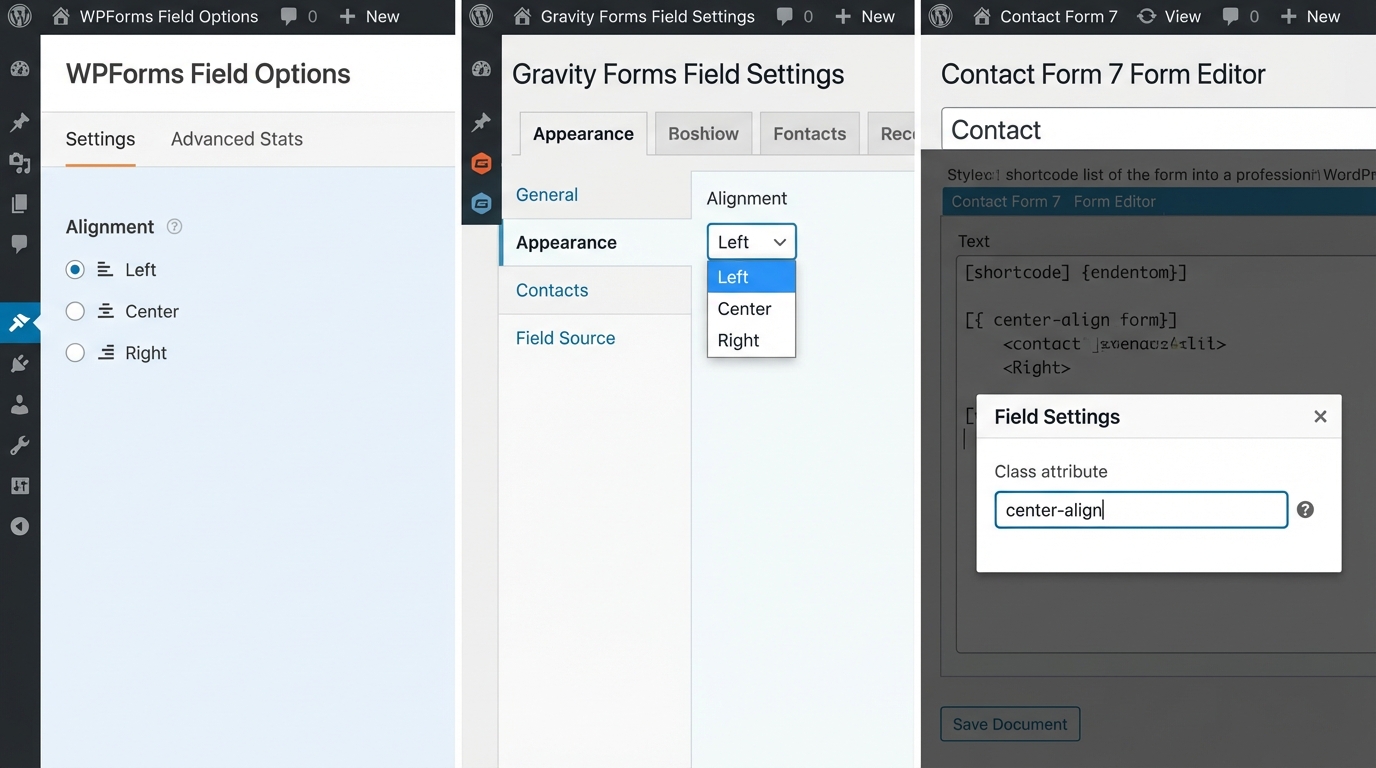This screenshot has height=768, width=1376.
Task: Open Comments via the speech bubble sidebar icon
Action: pyautogui.click(x=20, y=244)
